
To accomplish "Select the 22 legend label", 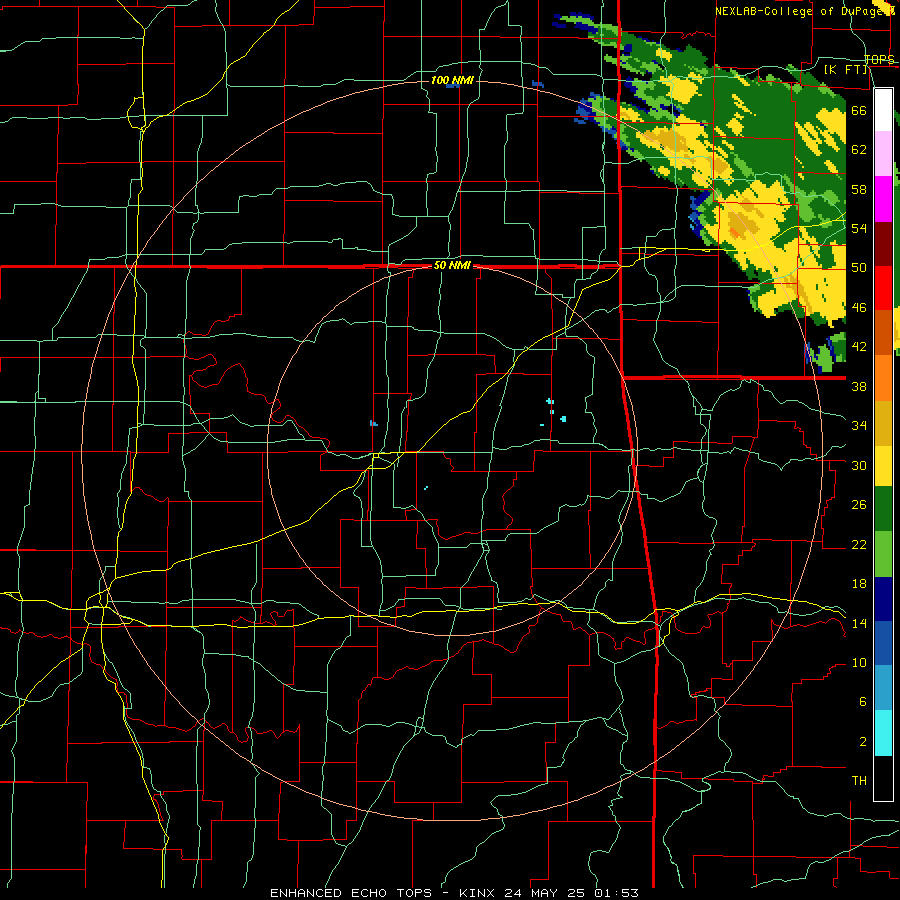I will [859, 544].
